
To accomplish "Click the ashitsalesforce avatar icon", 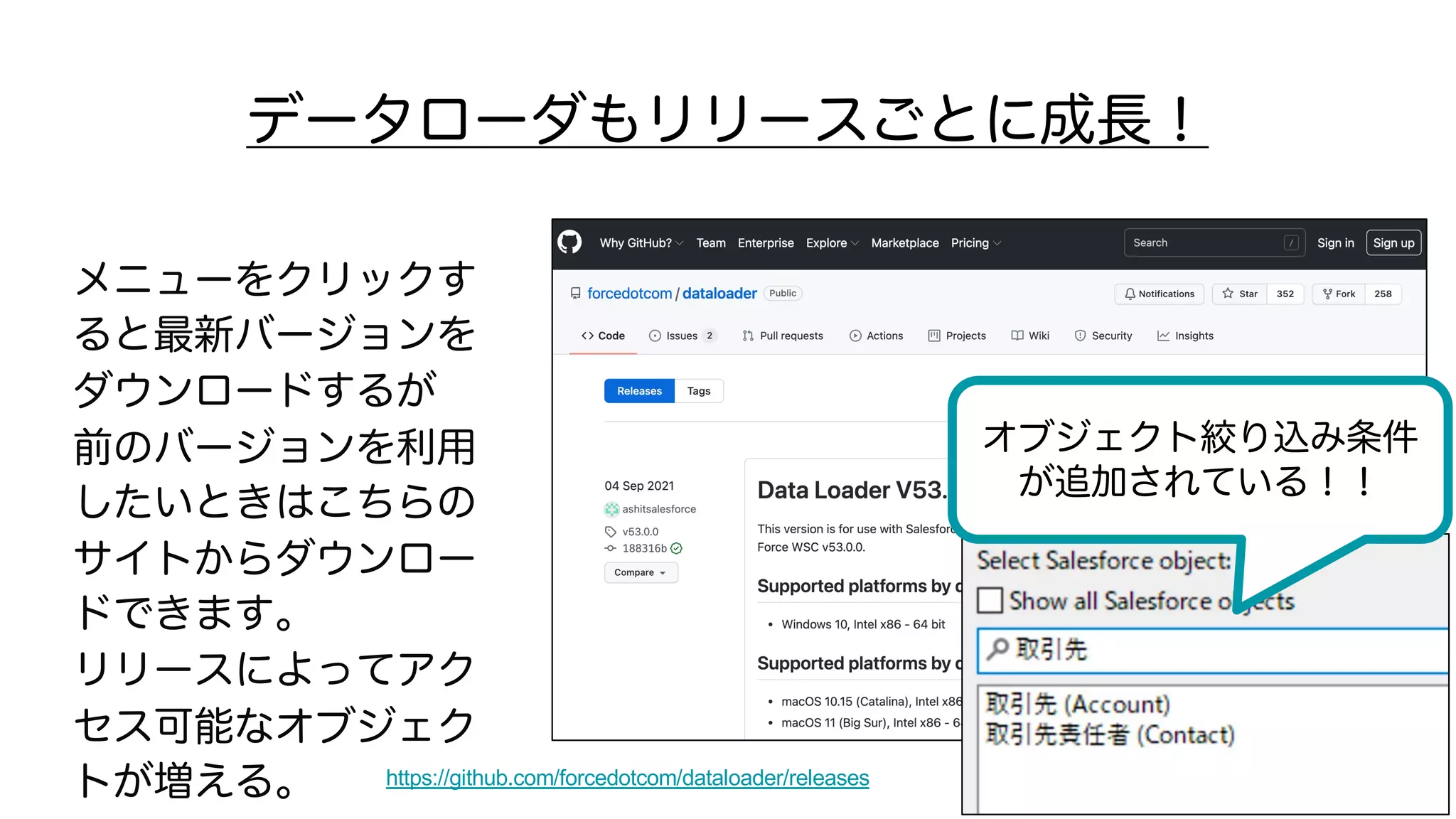I will pos(611,509).
